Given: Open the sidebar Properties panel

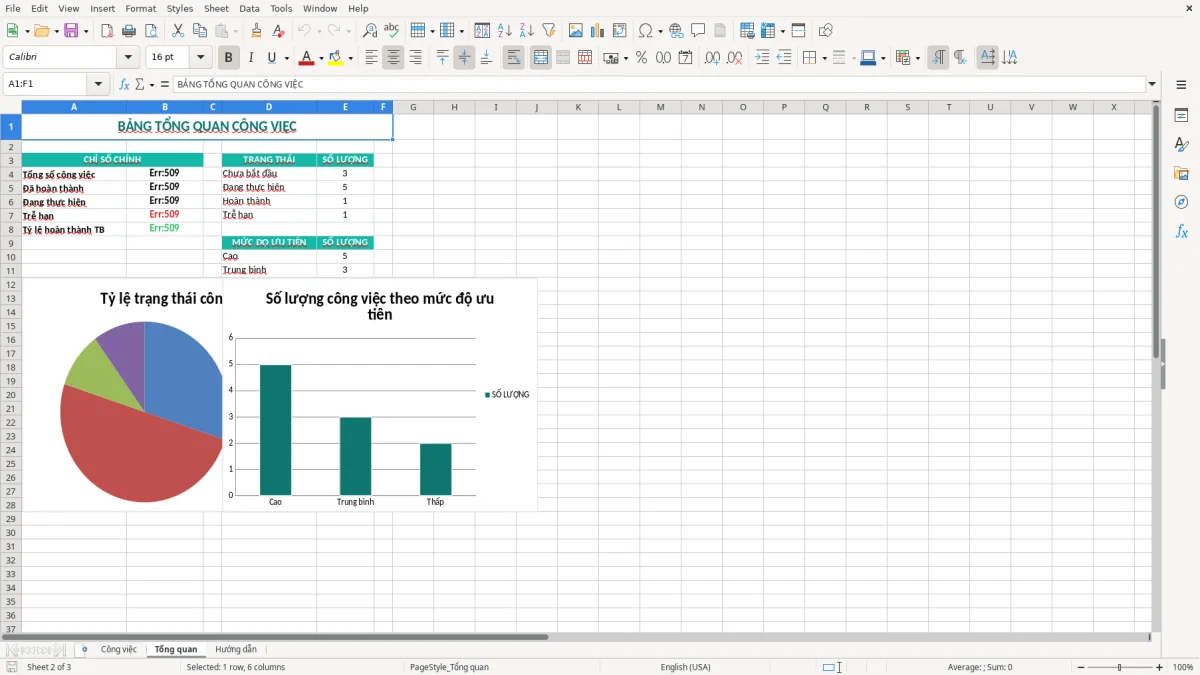Looking at the screenshot, I should tap(1181, 116).
